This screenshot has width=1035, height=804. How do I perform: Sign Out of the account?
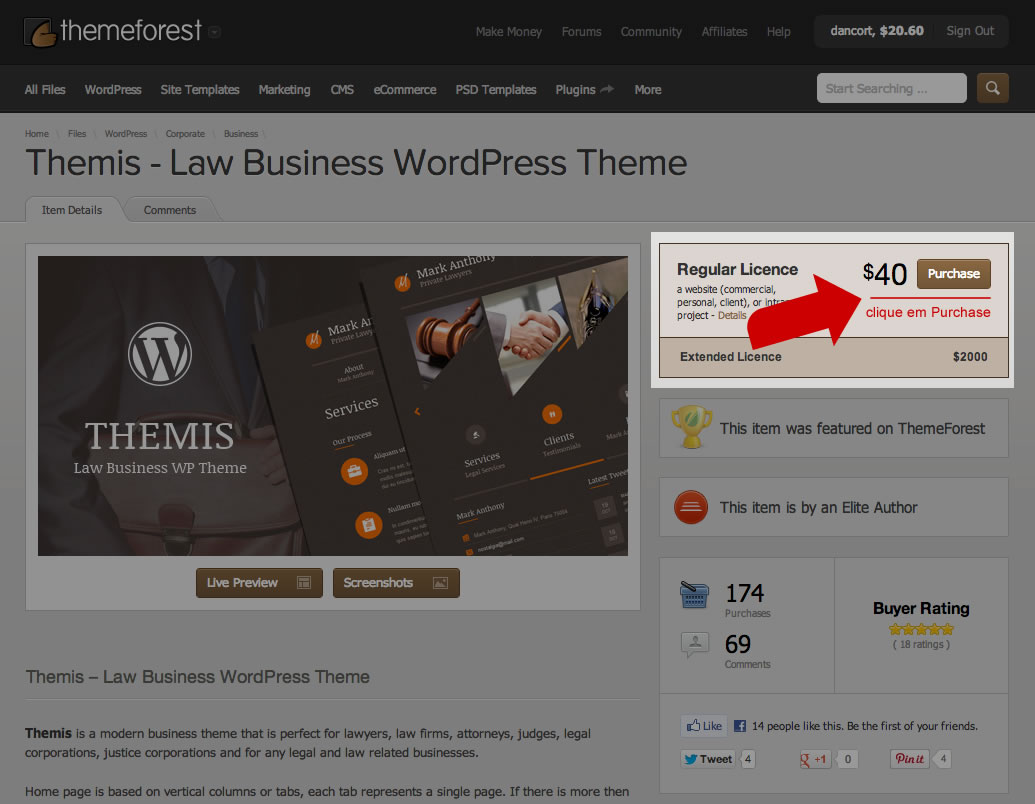click(x=970, y=31)
